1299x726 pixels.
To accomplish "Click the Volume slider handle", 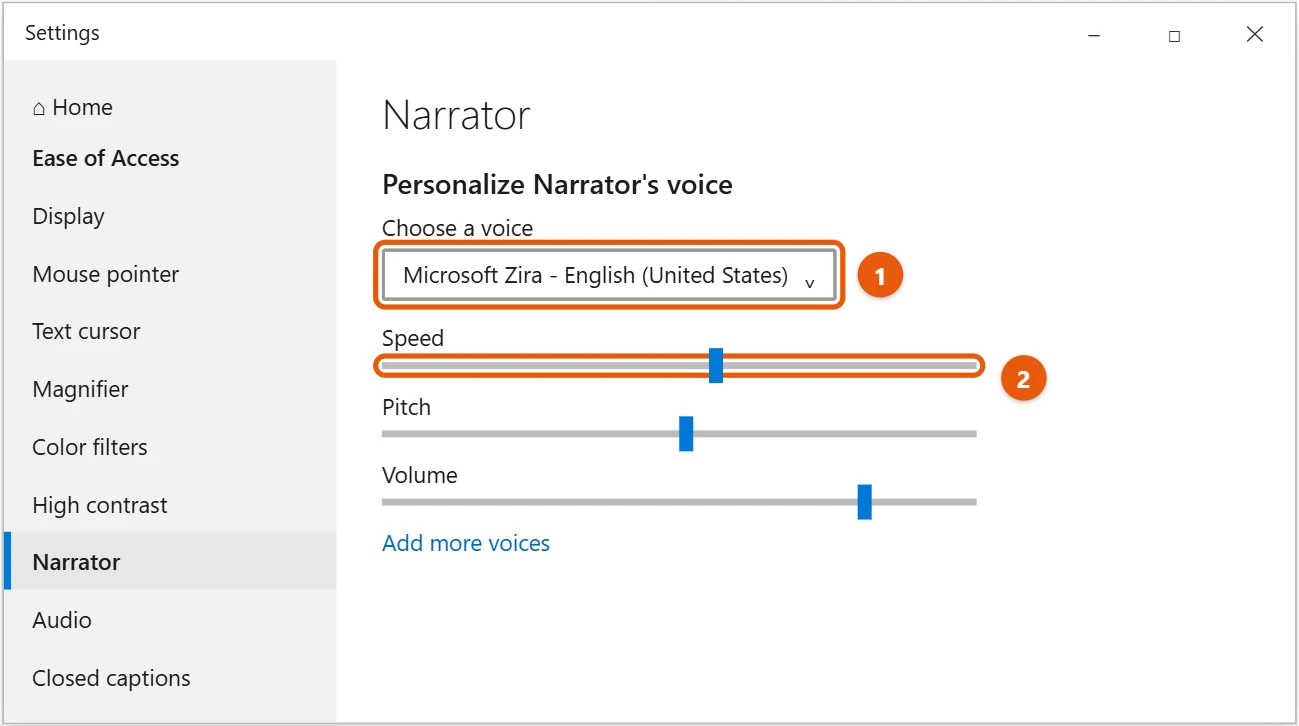I will coord(865,502).
